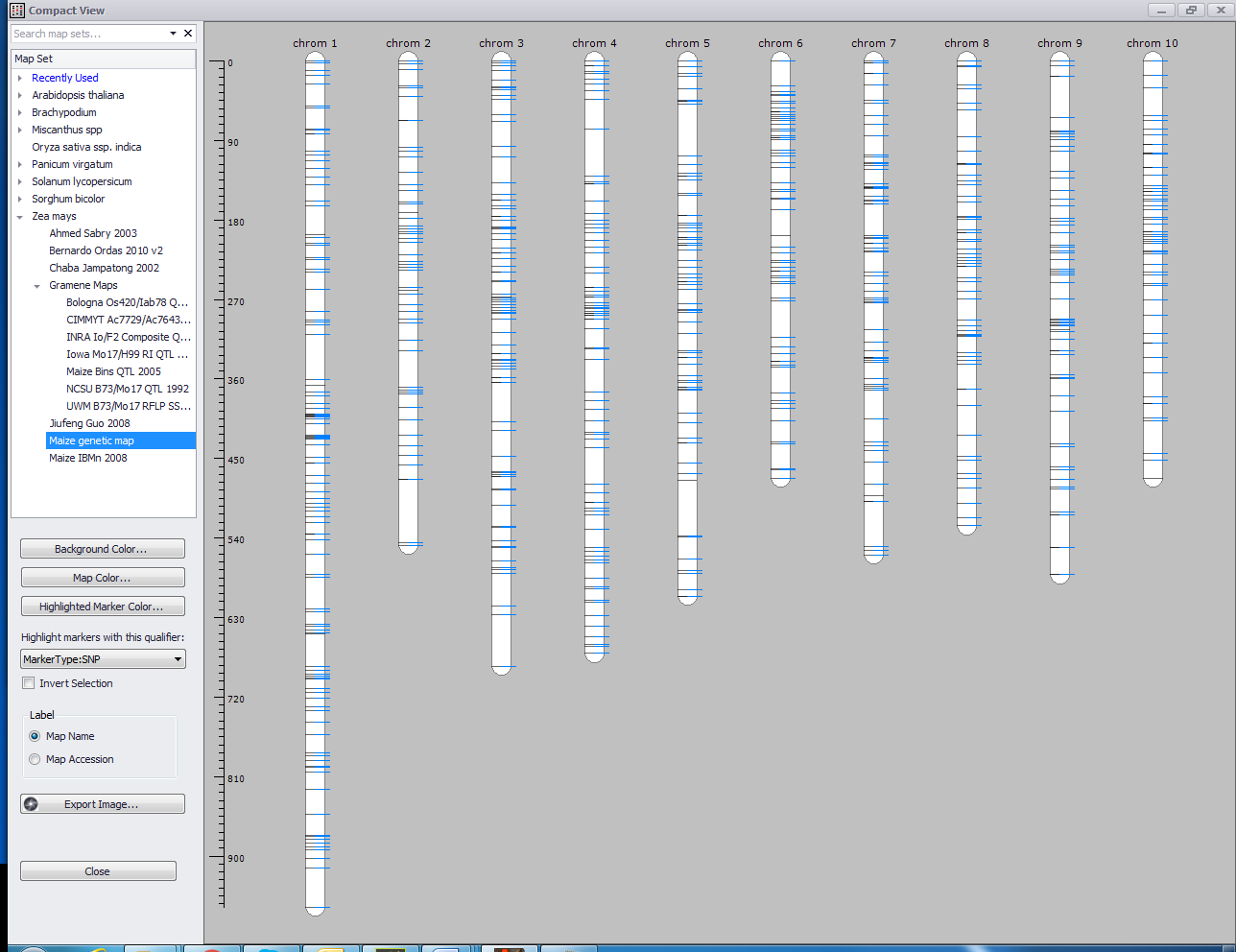Select Maize genetic map entry

(121, 440)
